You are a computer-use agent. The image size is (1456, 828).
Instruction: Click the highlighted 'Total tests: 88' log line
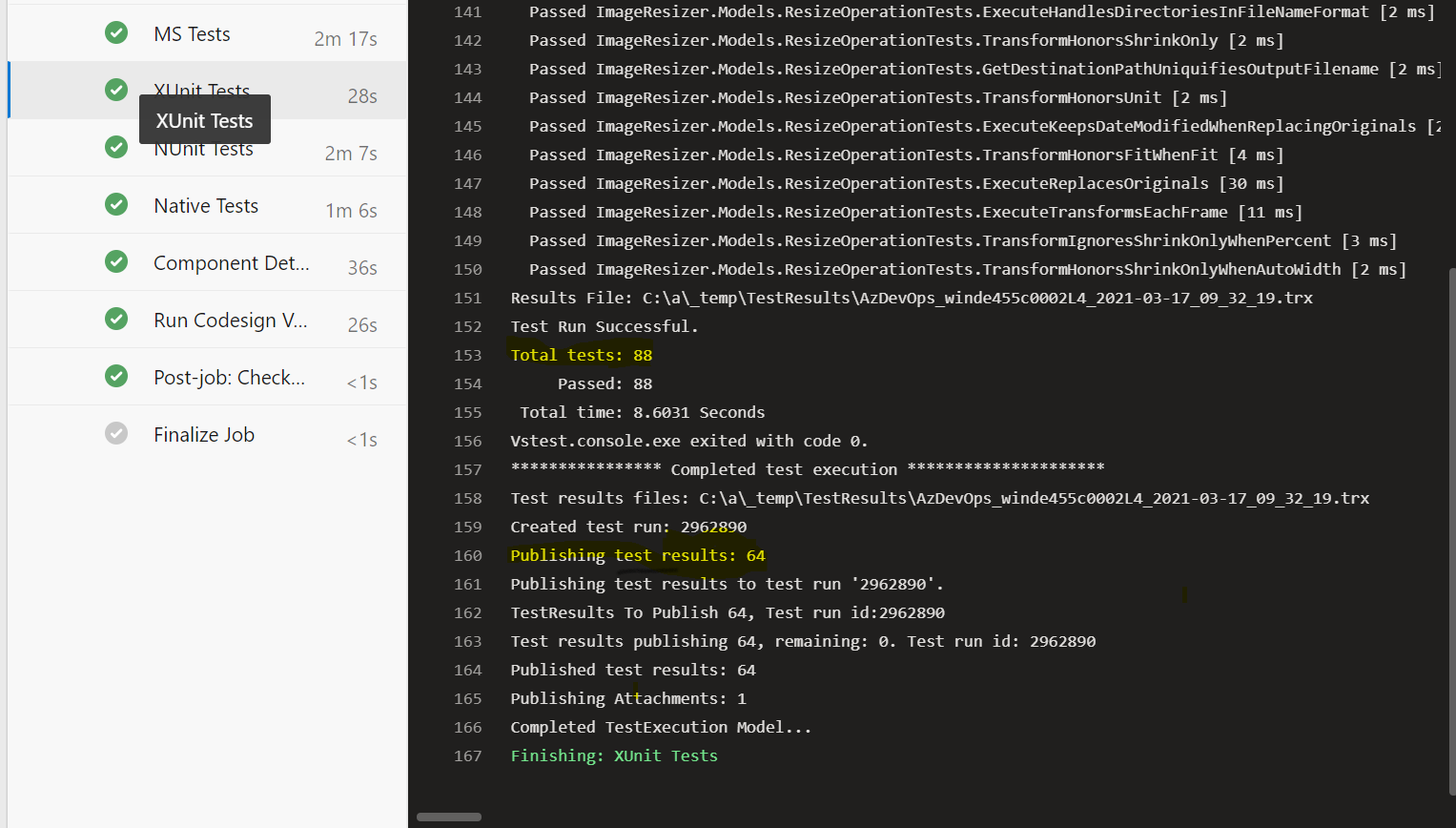click(581, 354)
